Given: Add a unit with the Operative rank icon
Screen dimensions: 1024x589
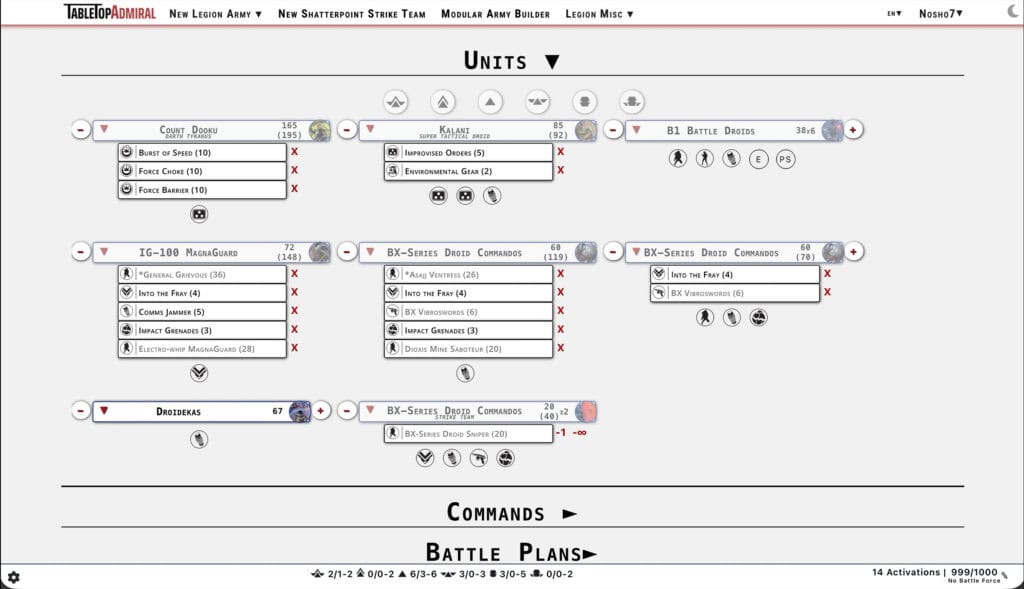Looking at the screenshot, I should (443, 102).
